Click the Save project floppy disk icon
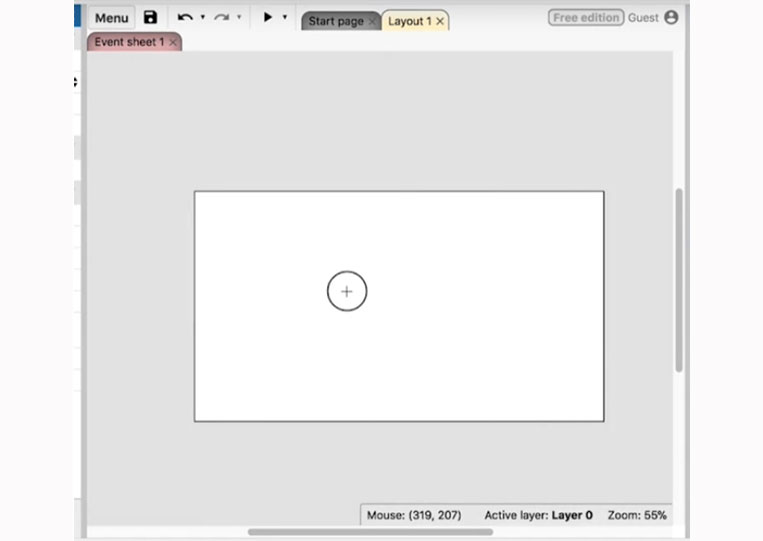763x541 pixels. click(150, 17)
